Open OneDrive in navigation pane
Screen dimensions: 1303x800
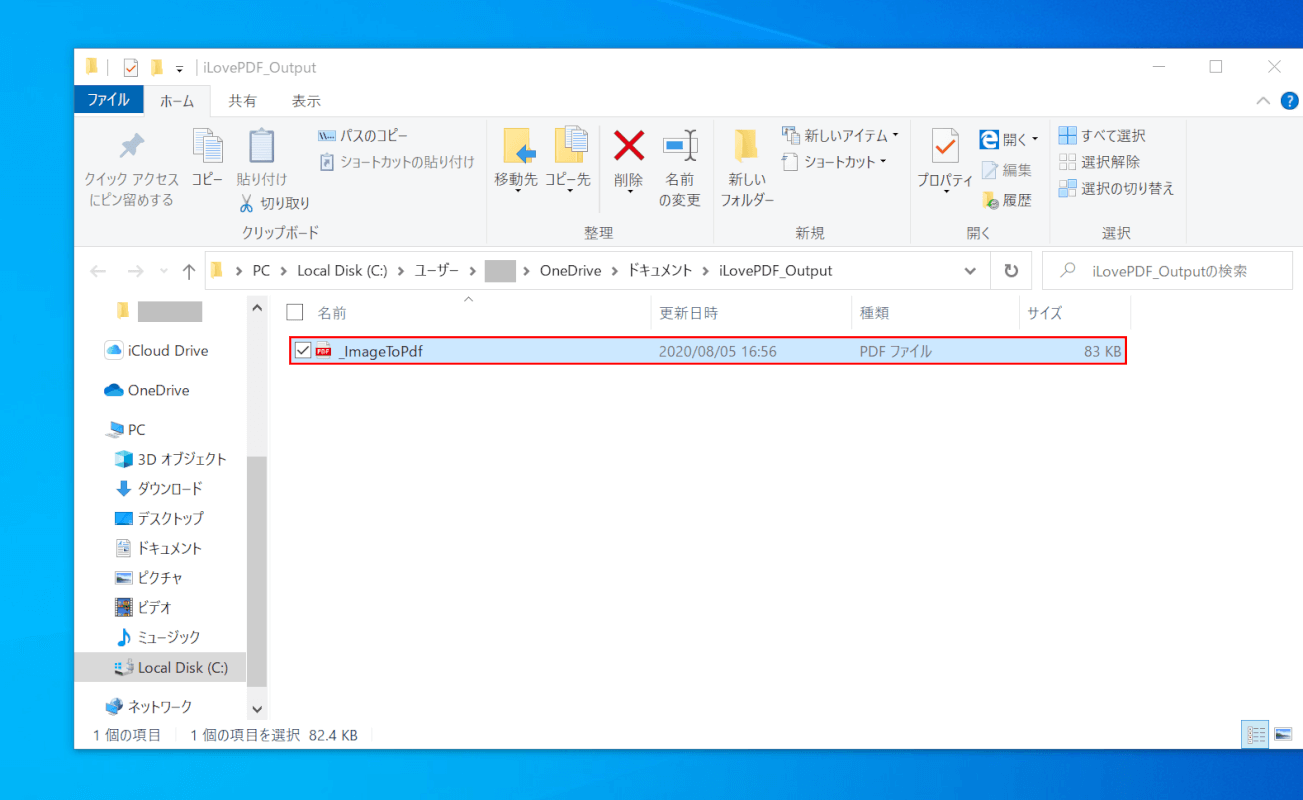pos(147,390)
